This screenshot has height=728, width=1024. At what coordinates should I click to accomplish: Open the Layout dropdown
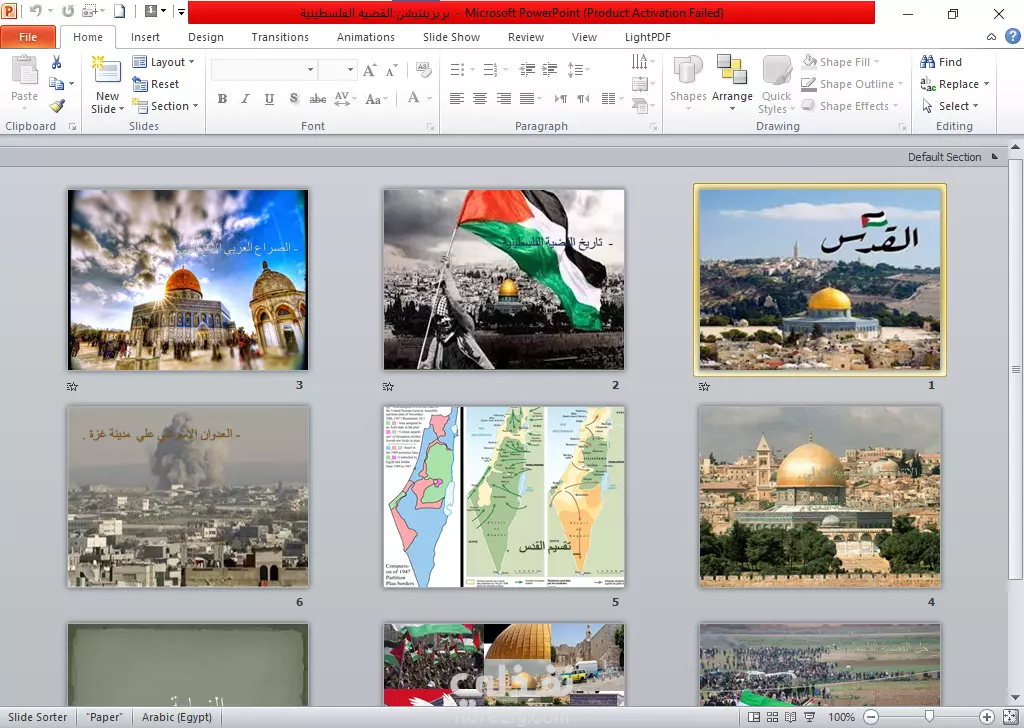[163, 62]
